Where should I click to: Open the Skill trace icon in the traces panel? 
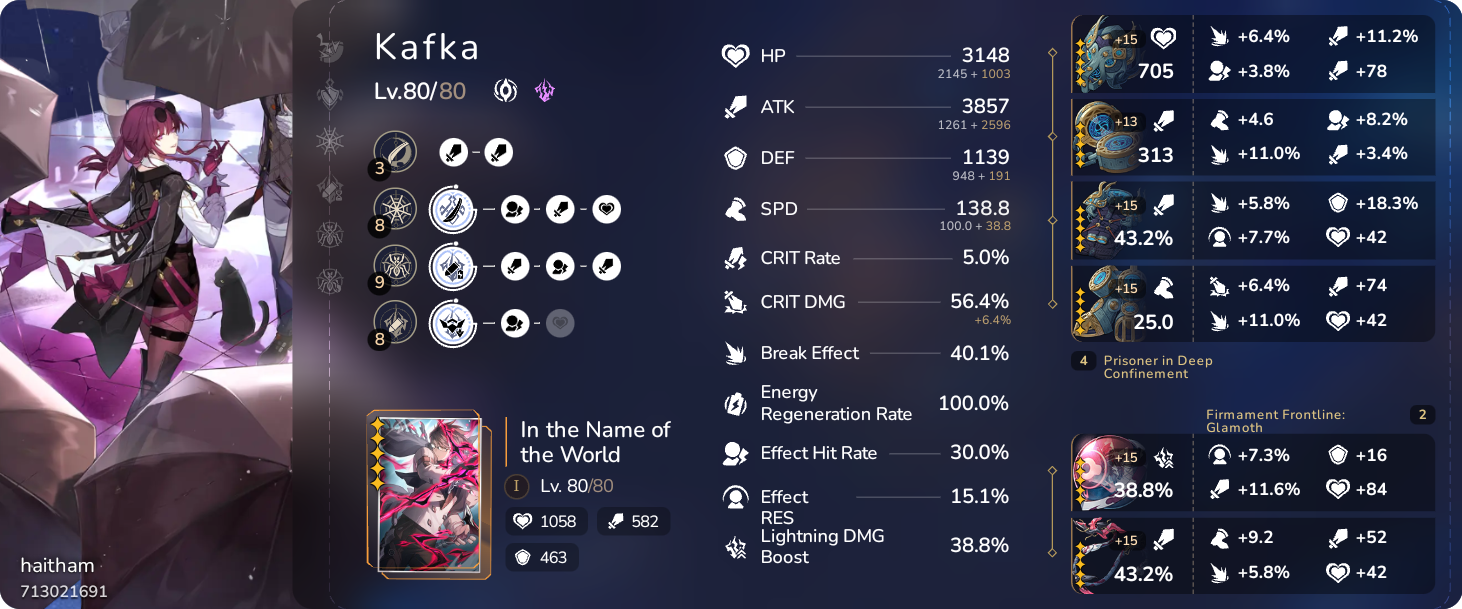tap(453, 210)
